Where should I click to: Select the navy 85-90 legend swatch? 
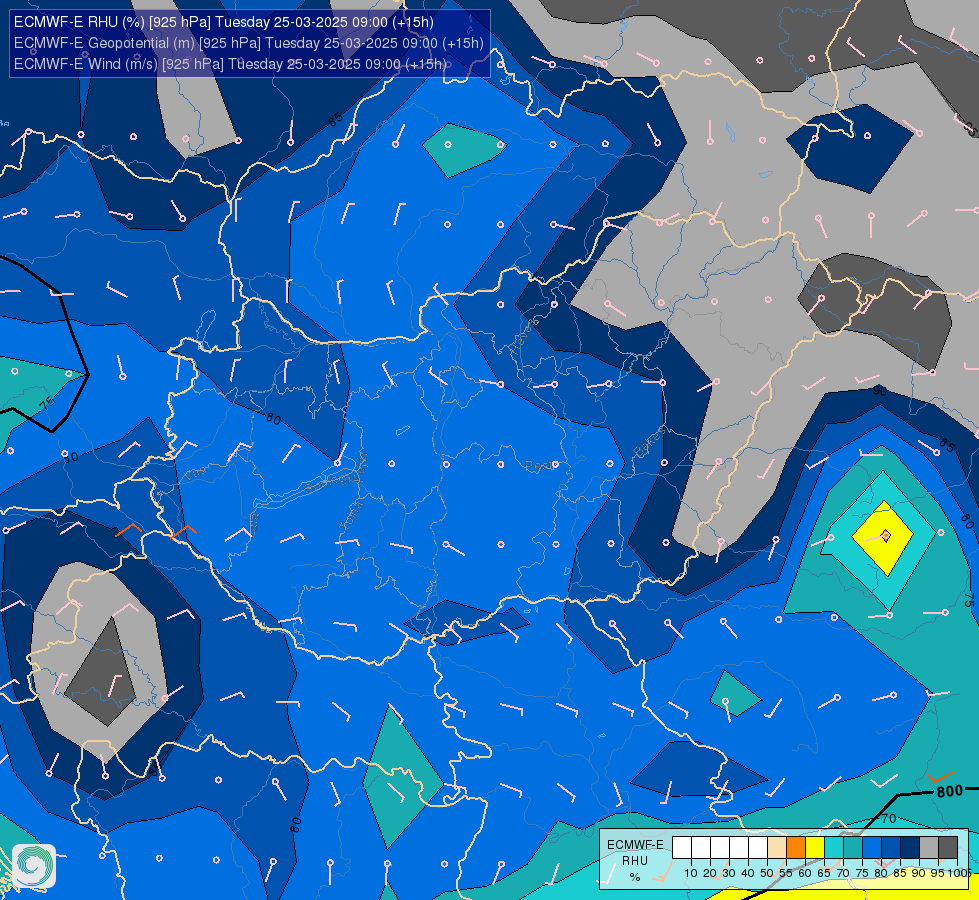pos(910,848)
